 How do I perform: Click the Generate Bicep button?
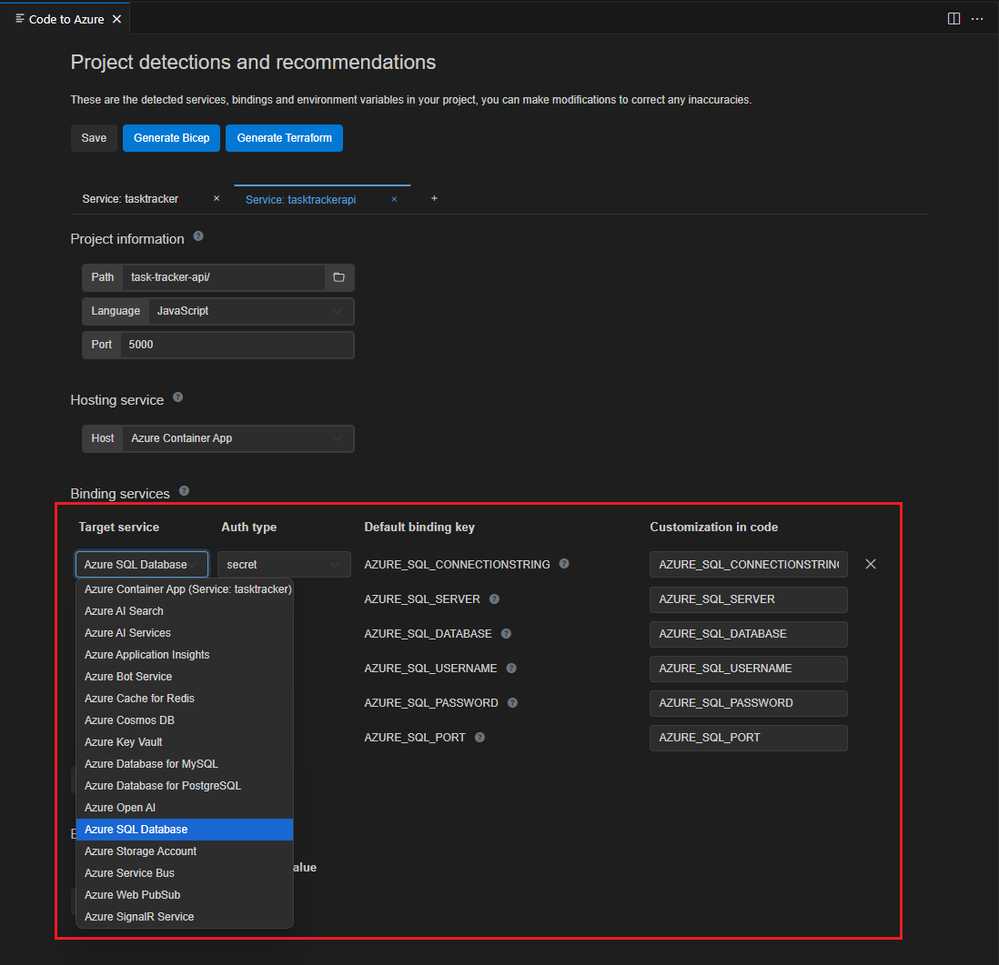pos(171,138)
